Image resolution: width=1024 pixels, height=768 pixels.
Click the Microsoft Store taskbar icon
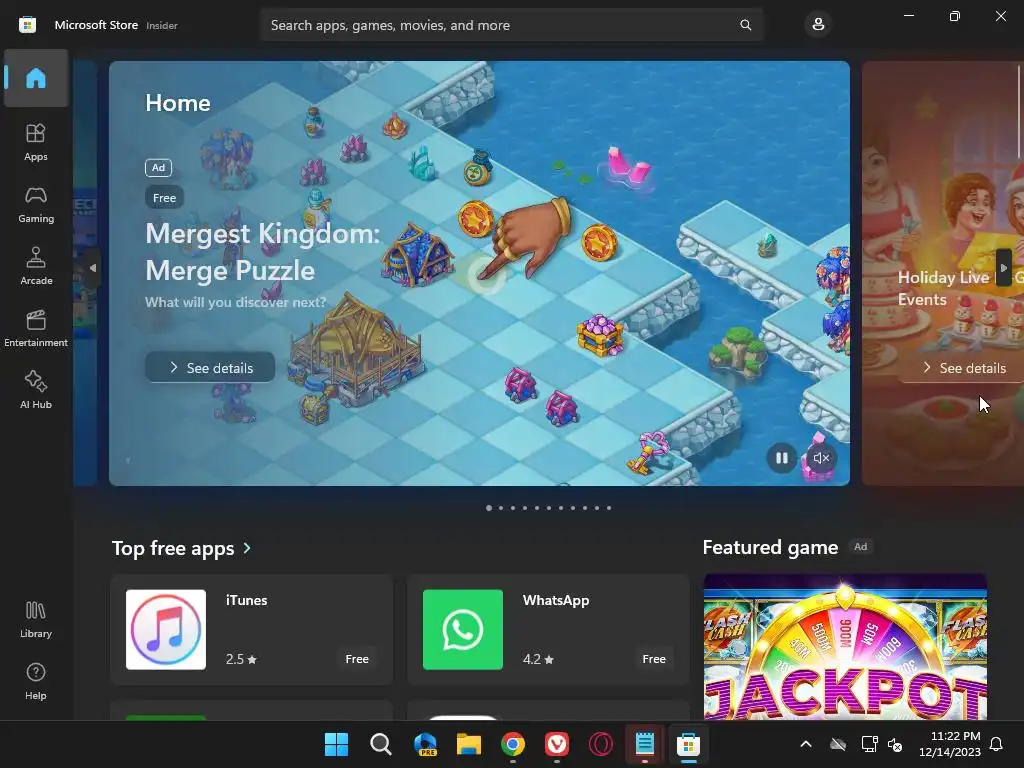click(688, 744)
